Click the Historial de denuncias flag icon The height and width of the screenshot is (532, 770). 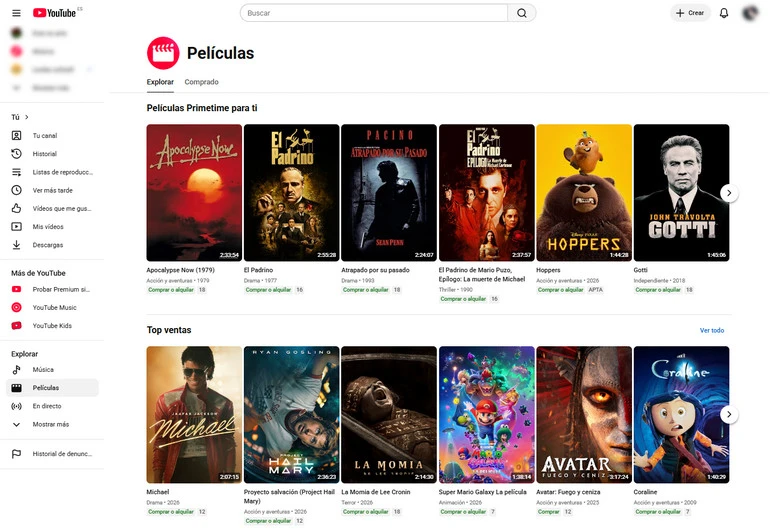[16, 454]
